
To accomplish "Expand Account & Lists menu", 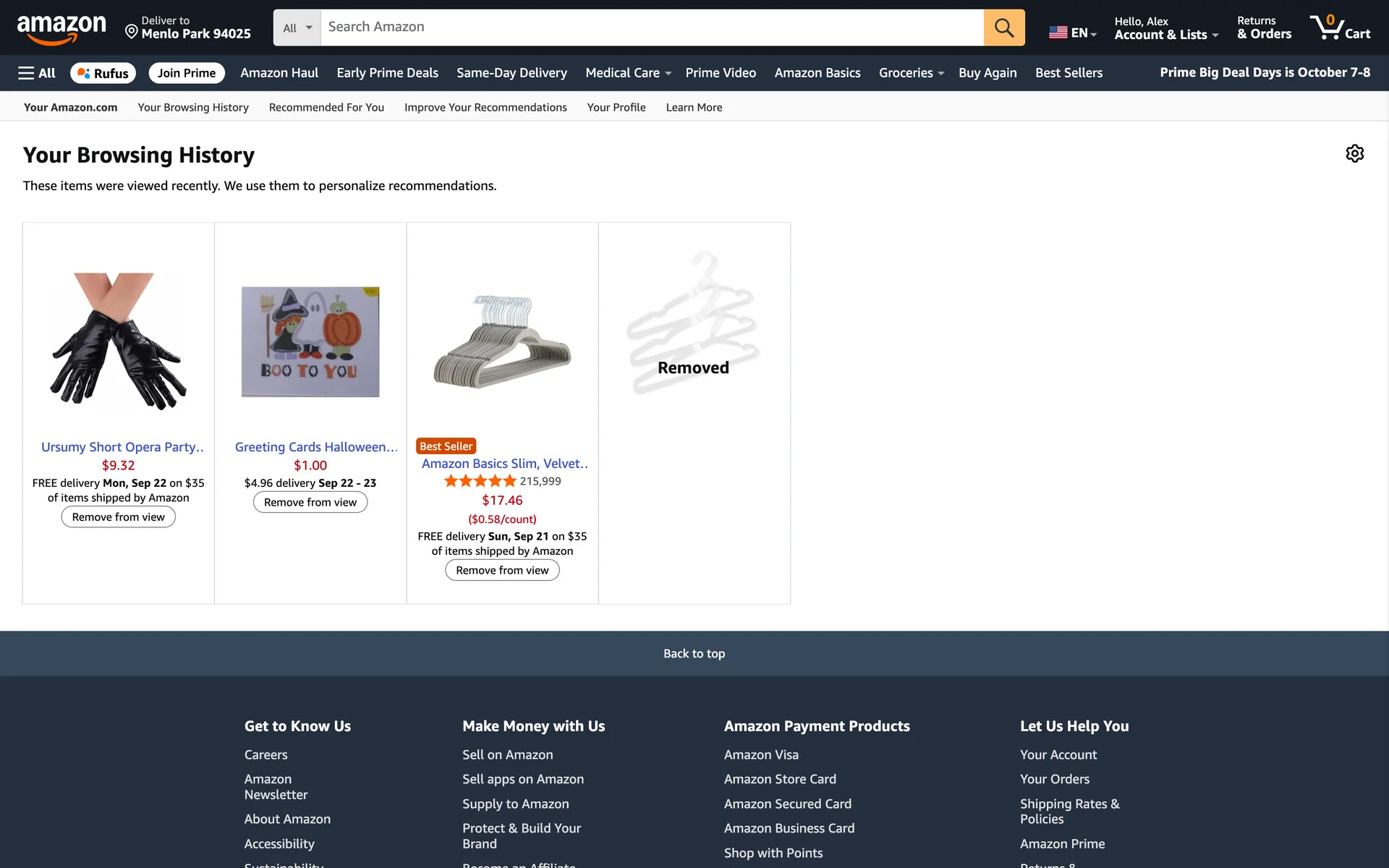I will [1165, 34].
